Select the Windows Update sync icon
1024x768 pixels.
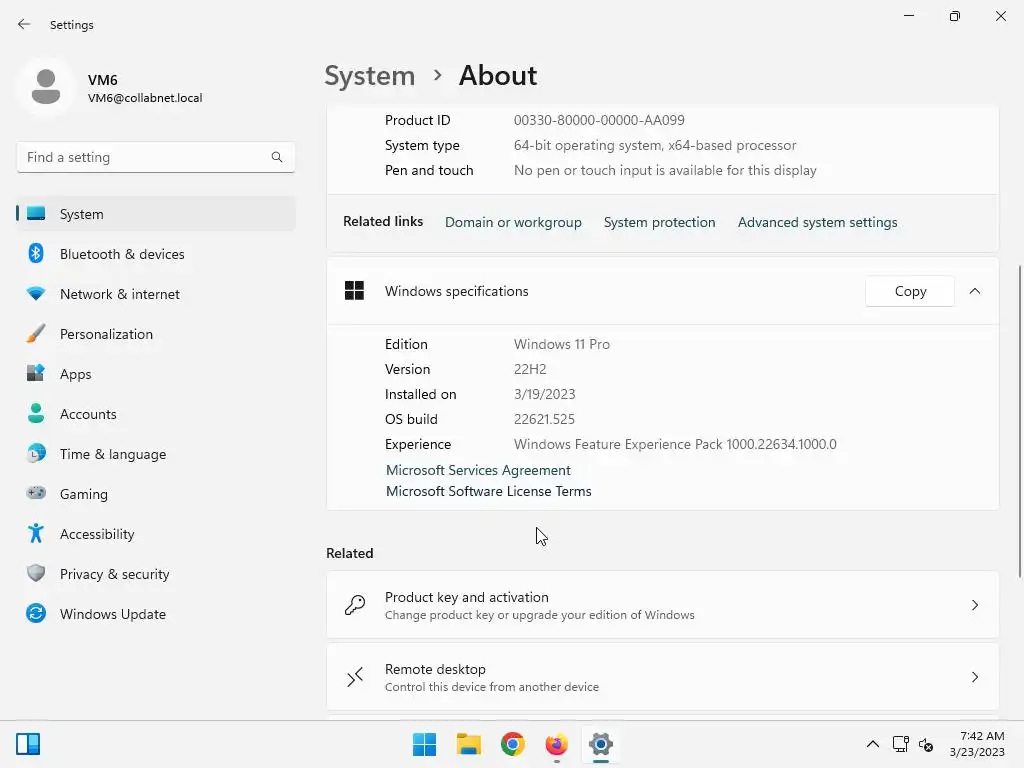36,613
